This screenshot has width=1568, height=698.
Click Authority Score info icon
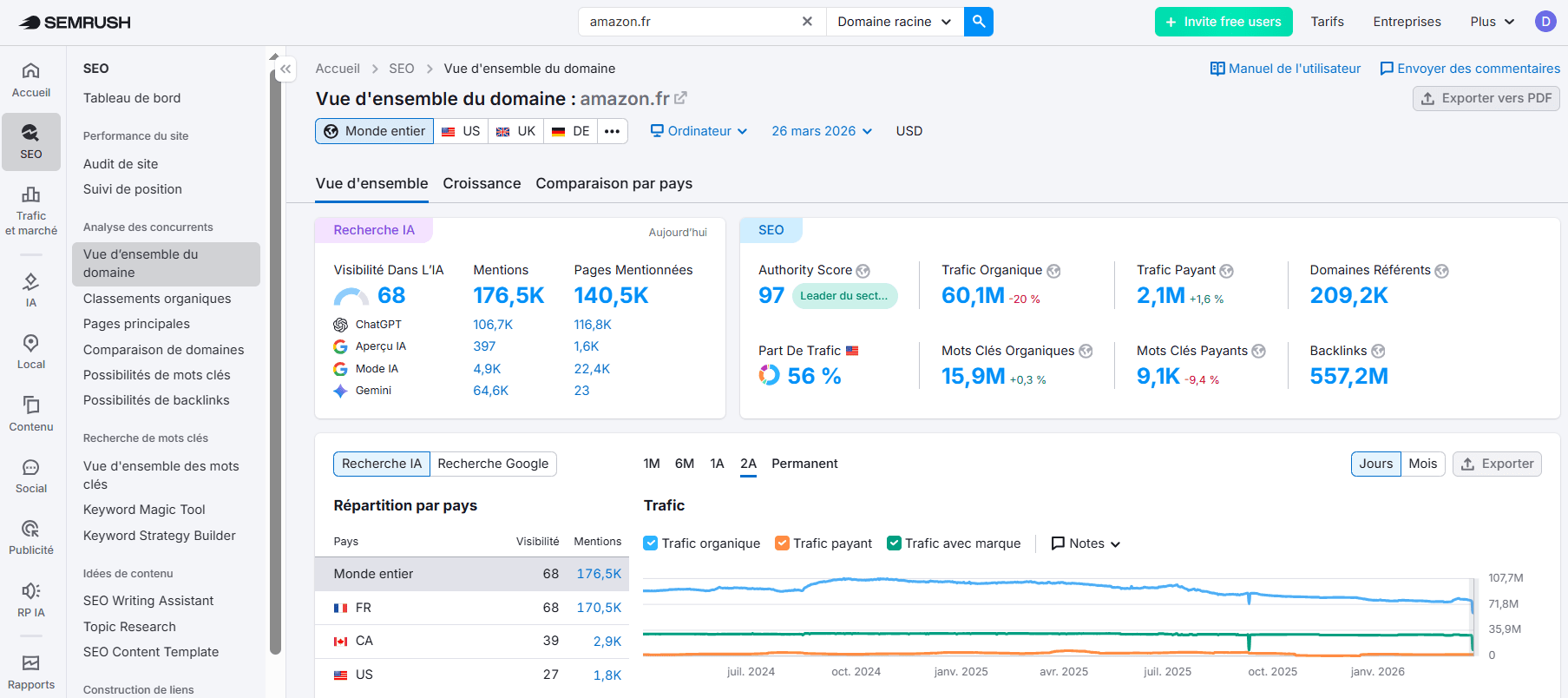tap(863, 271)
